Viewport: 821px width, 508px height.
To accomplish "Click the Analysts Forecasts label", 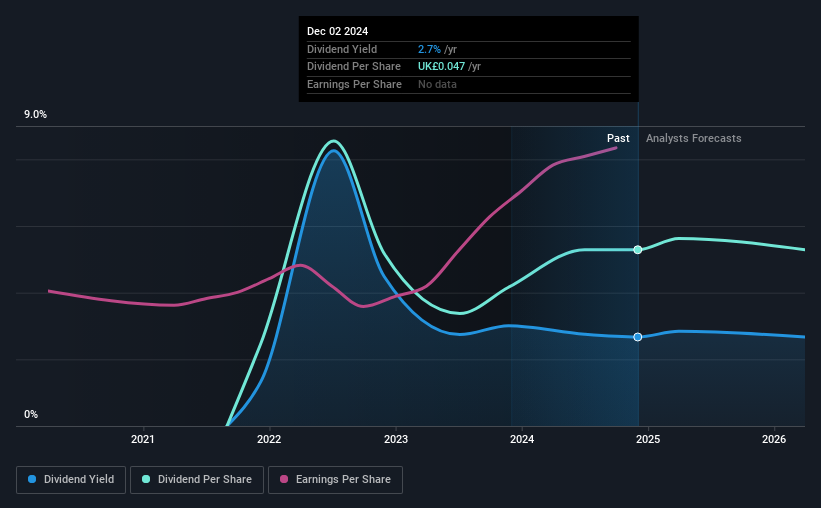I will 693,138.
